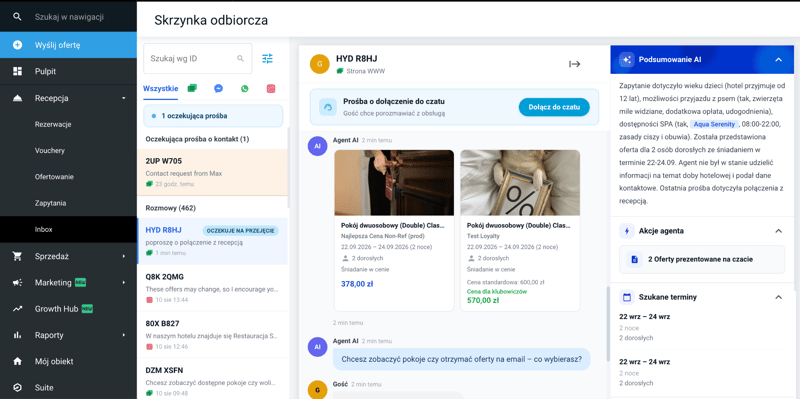Click the 1 oczekująca prośba banner
Image resolution: width=800 pixels, height=399 pixels.
tap(213, 116)
